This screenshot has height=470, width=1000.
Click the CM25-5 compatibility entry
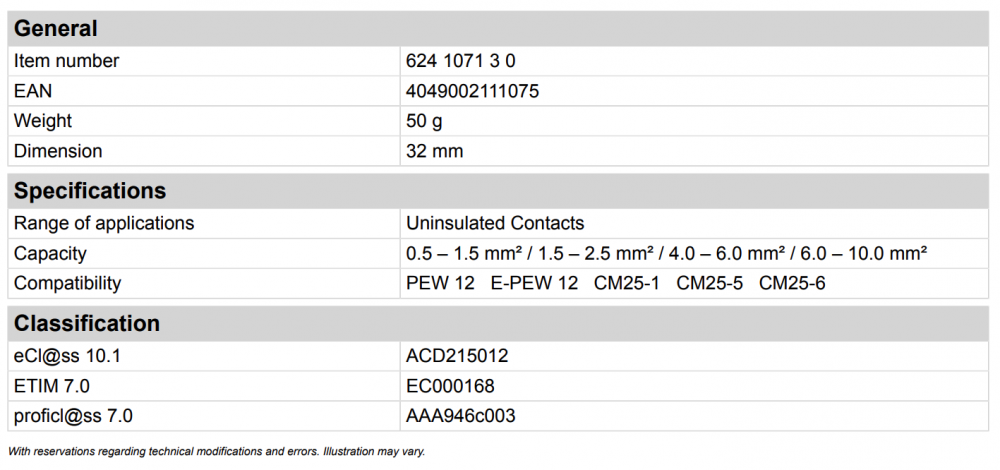(709, 283)
